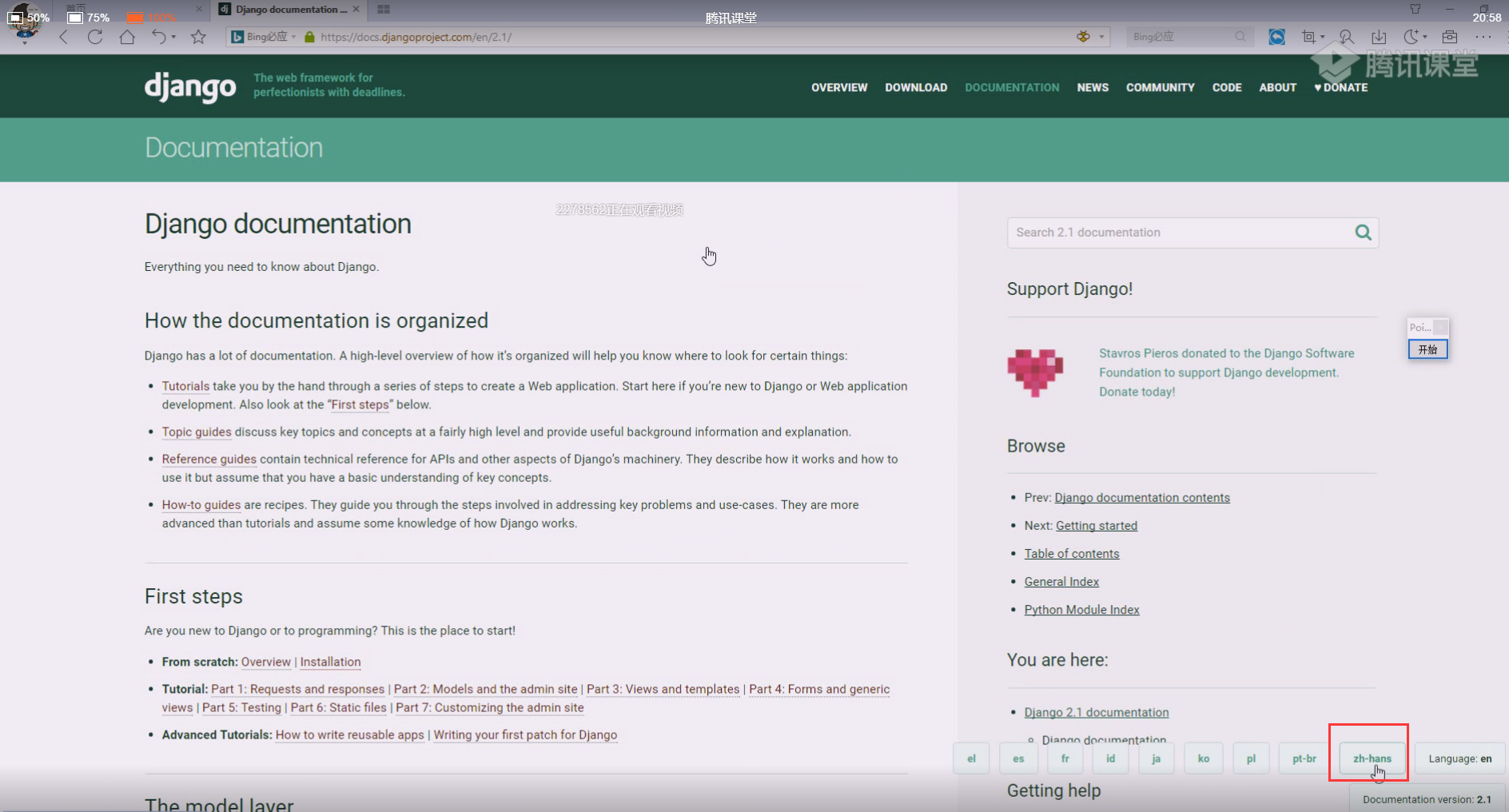Expand the screenshot tool dropdown arrow
The image size is (1509, 812).
[x=1323, y=37]
